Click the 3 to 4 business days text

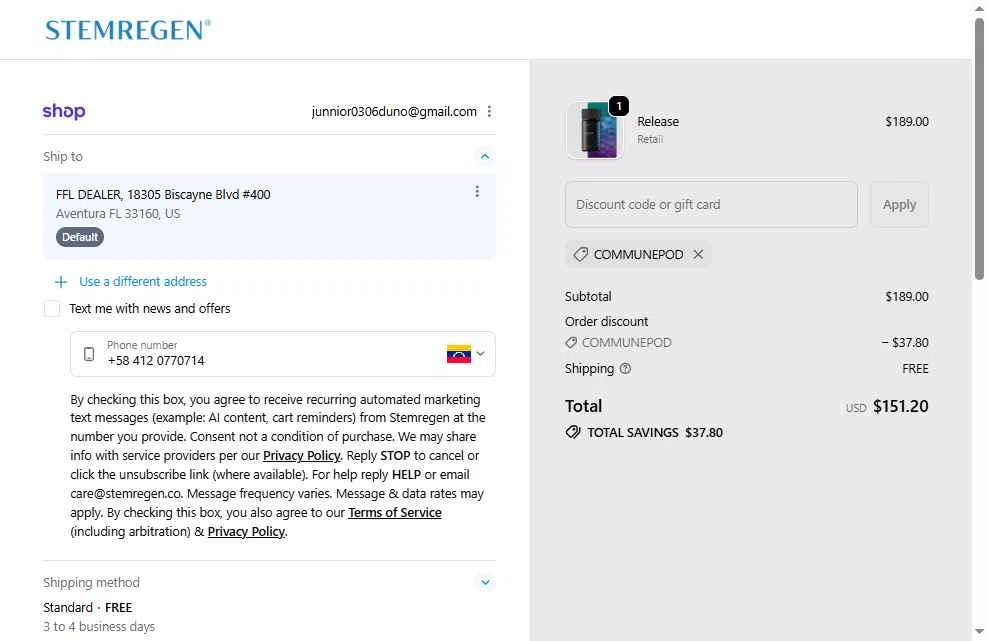click(99, 627)
